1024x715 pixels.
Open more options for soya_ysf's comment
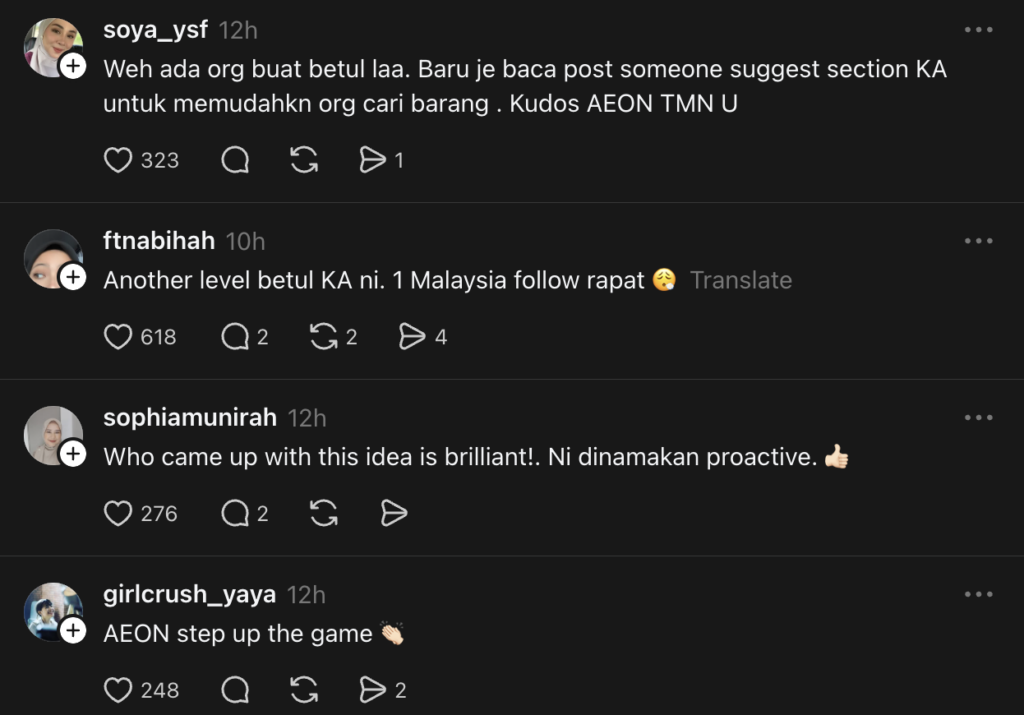pyautogui.click(x=978, y=30)
